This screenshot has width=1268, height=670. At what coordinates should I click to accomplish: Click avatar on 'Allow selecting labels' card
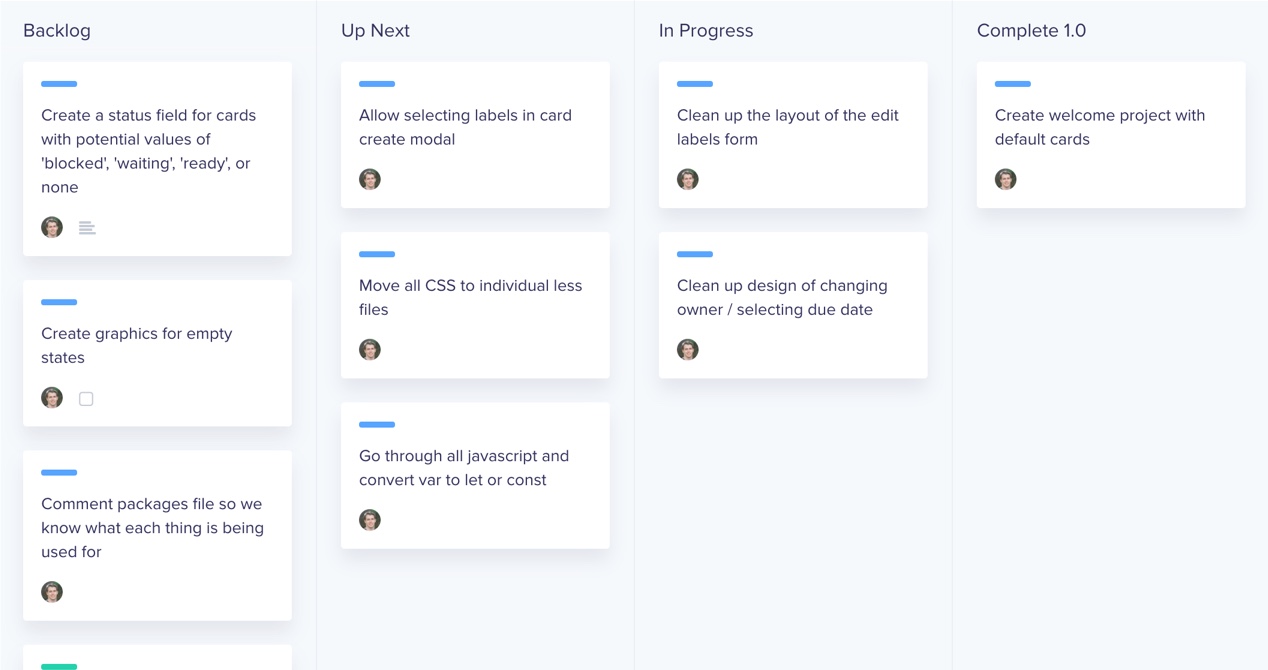coord(370,180)
